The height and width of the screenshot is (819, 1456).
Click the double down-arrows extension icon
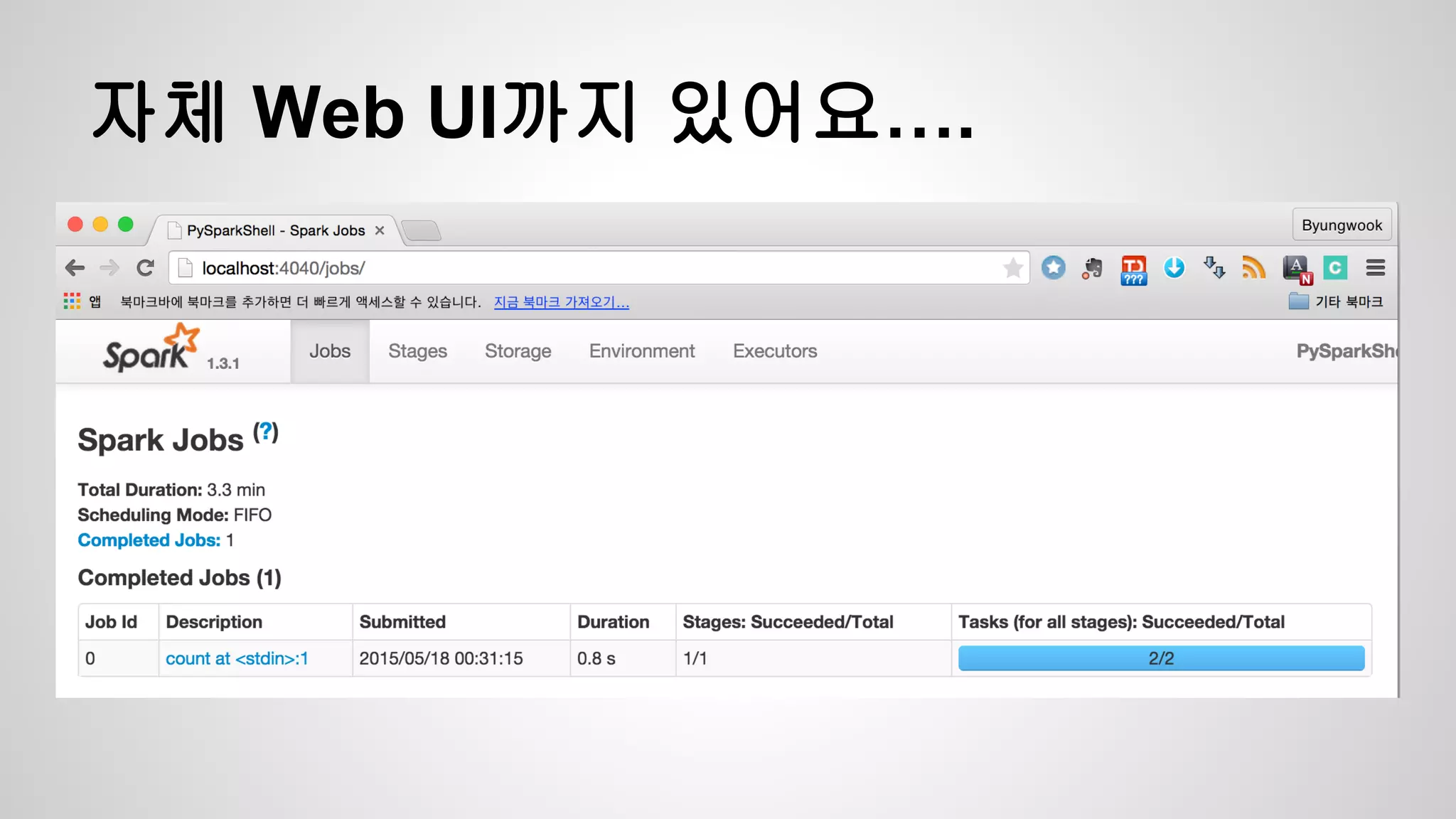(1214, 268)
